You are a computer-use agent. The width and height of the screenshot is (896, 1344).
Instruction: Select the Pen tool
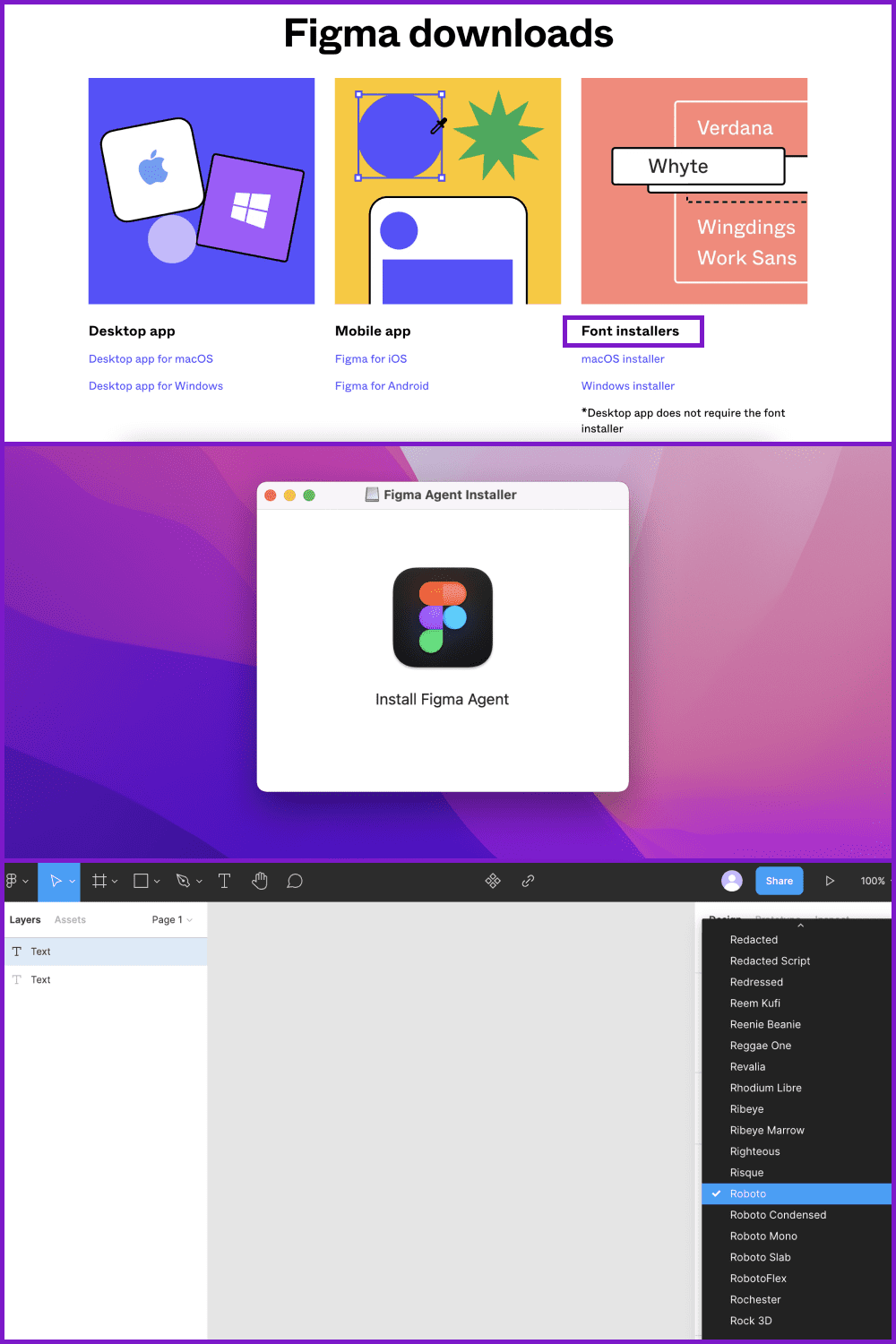click(x=183, y=881)
